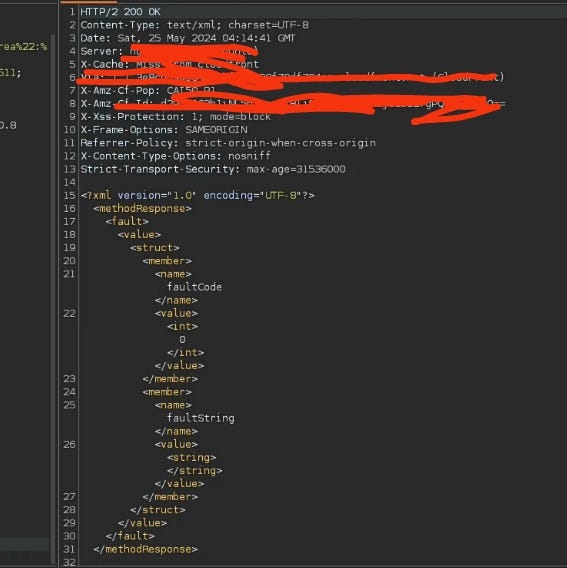Select the SAMEORIGIN value
The width and height of the screenshot is (567, 568).
pyautogui.click(x=216, y=130)
